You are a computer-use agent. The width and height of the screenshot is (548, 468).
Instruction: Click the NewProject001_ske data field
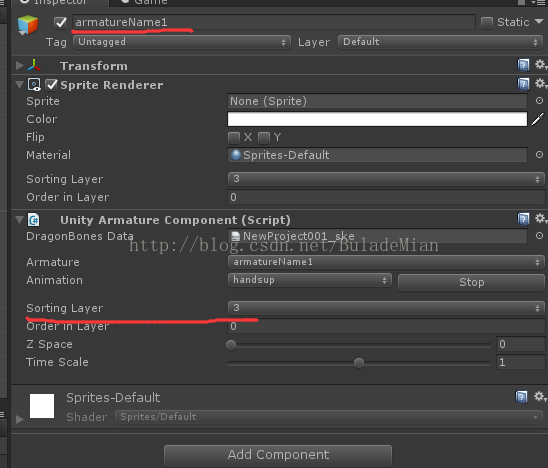pos(377,236)
